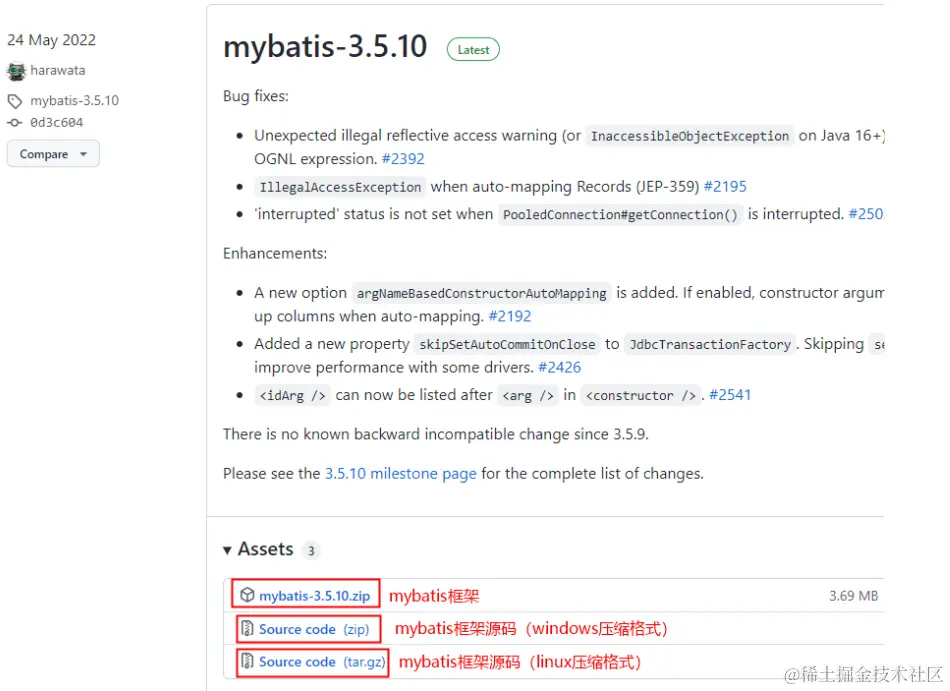Click the argNameBasedConstructorAutoMapping code text
This screenshot has height=691, width=950.
pyautogui.click(x=482, y=293)
